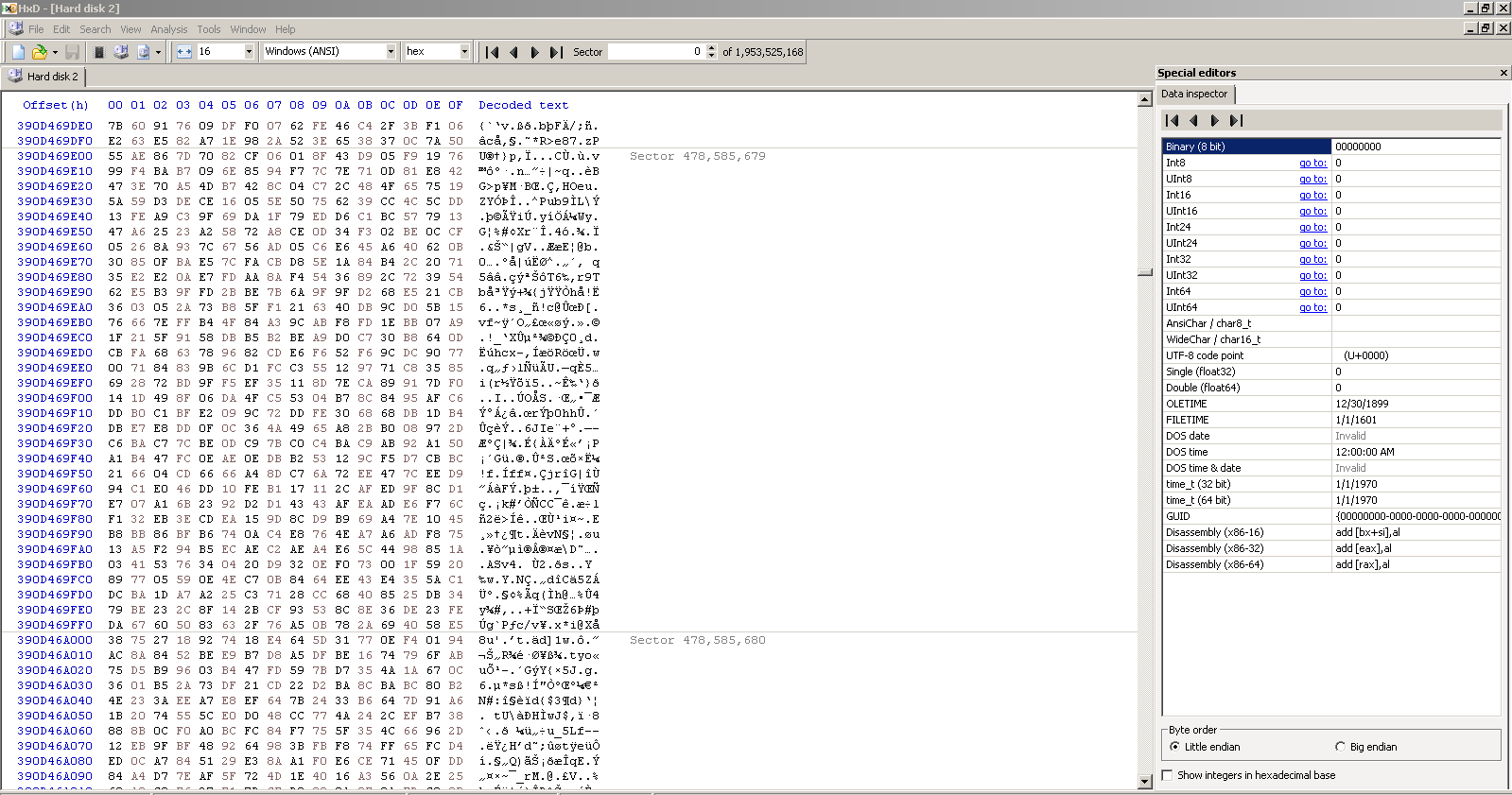The width and height of the screenshot is (1512, 795).
Task: Click the GUID row in Data inspector
Action: point(1330,516)
